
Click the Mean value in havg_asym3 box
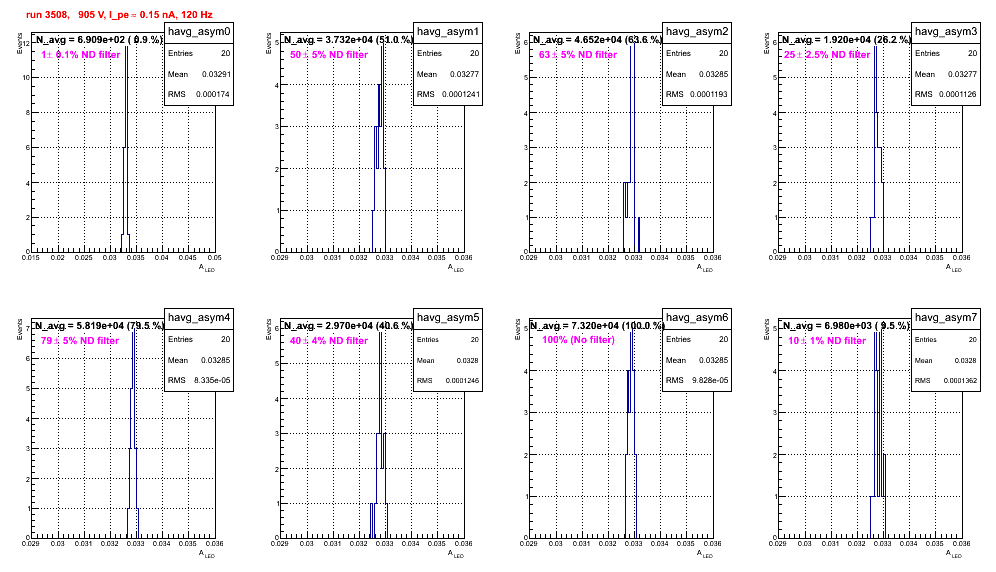(962, 74)
